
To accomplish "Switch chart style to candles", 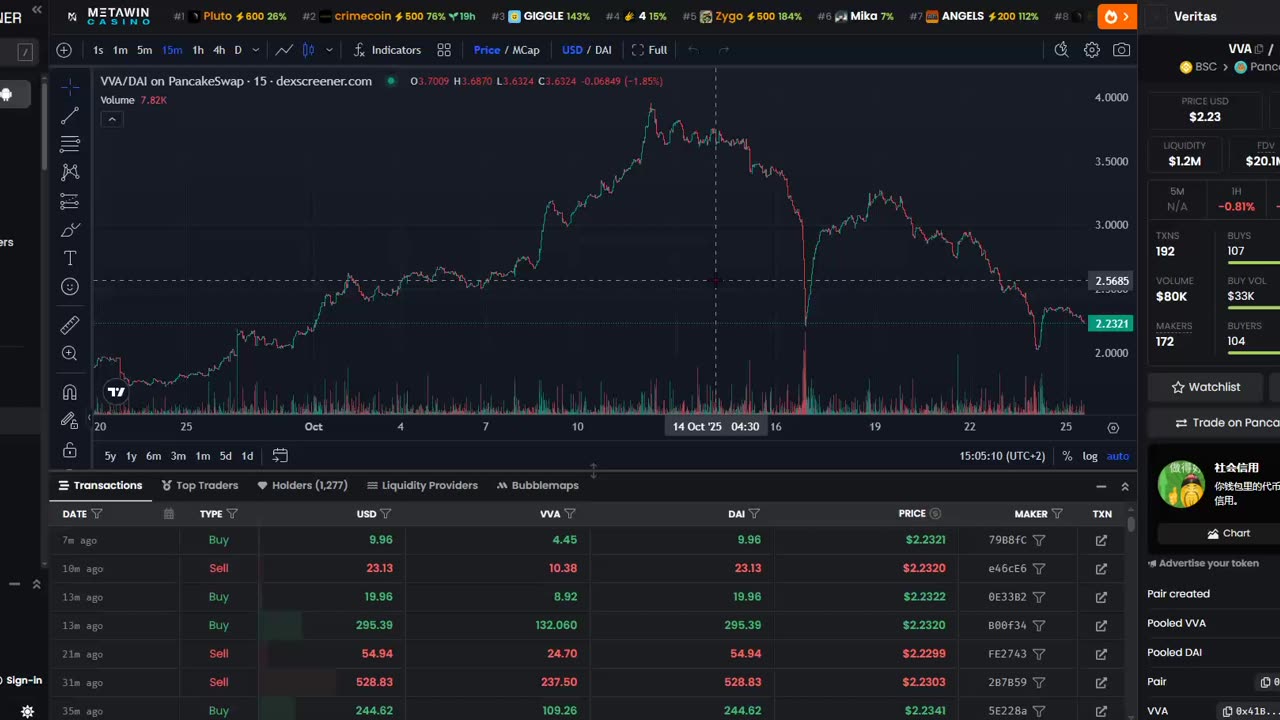I will pyautogui.click(x=308, y=50).
